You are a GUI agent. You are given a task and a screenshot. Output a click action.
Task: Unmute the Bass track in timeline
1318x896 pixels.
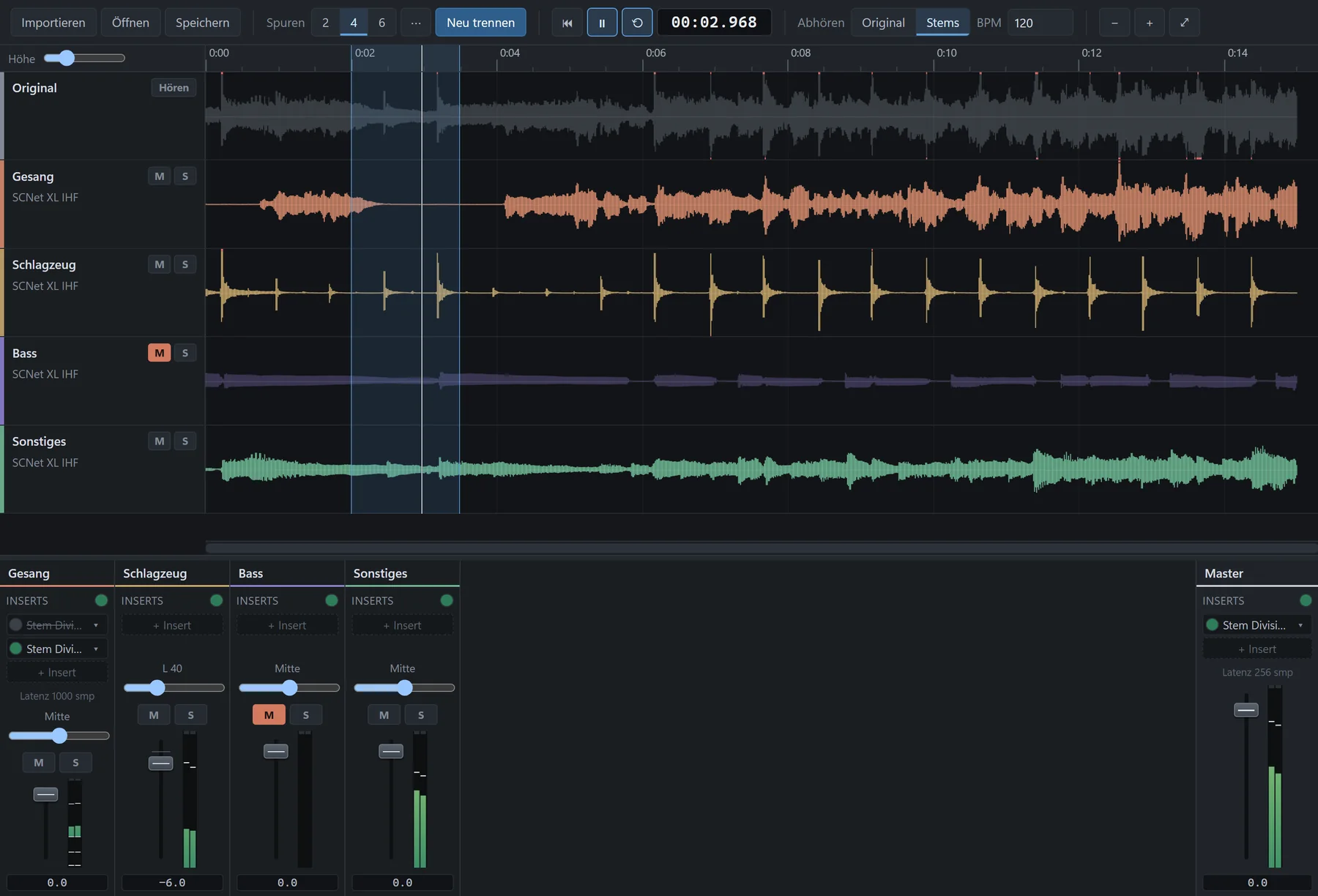click(160, 353)
